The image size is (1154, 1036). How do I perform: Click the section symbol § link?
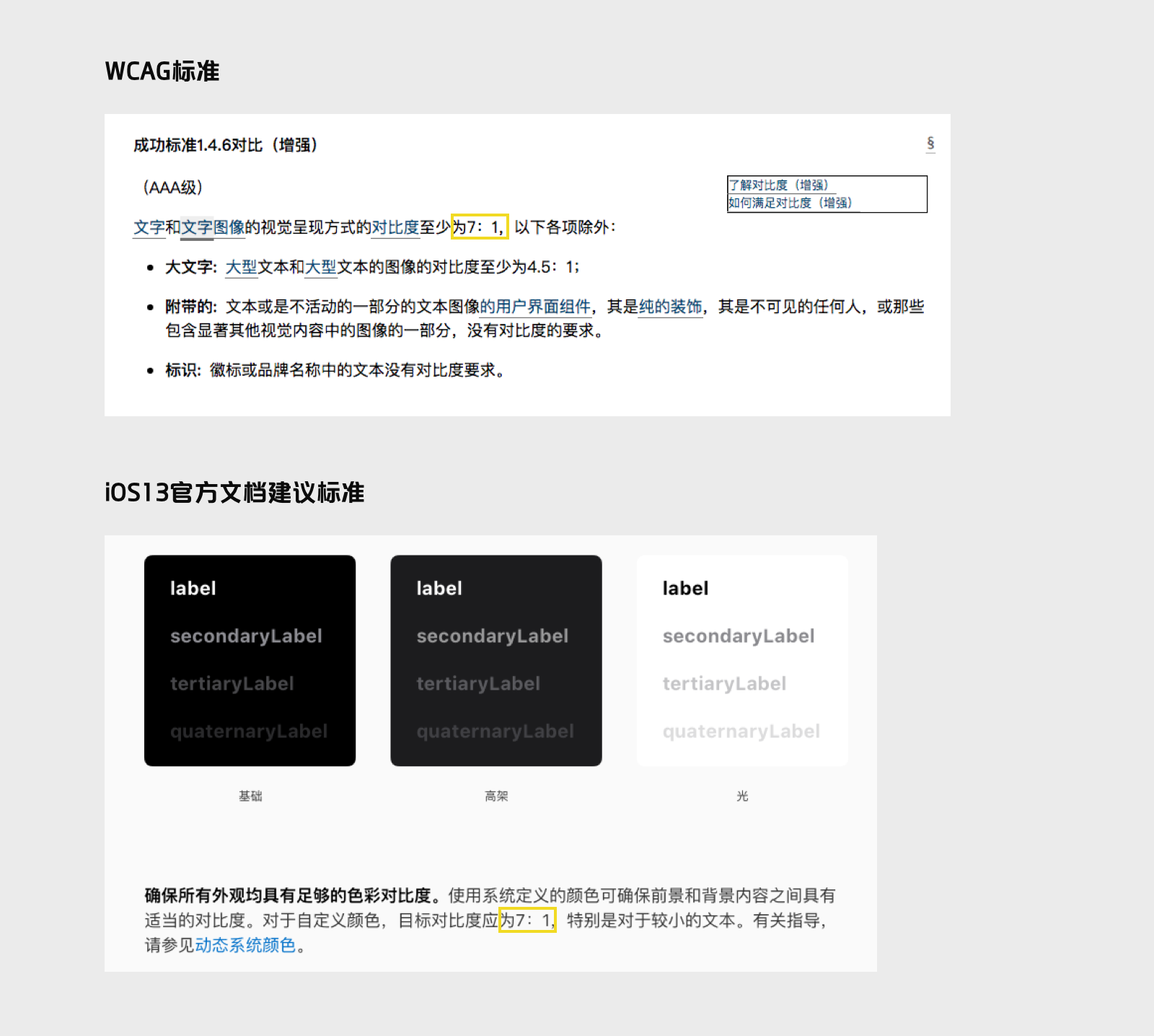click(x=930, y=144)
